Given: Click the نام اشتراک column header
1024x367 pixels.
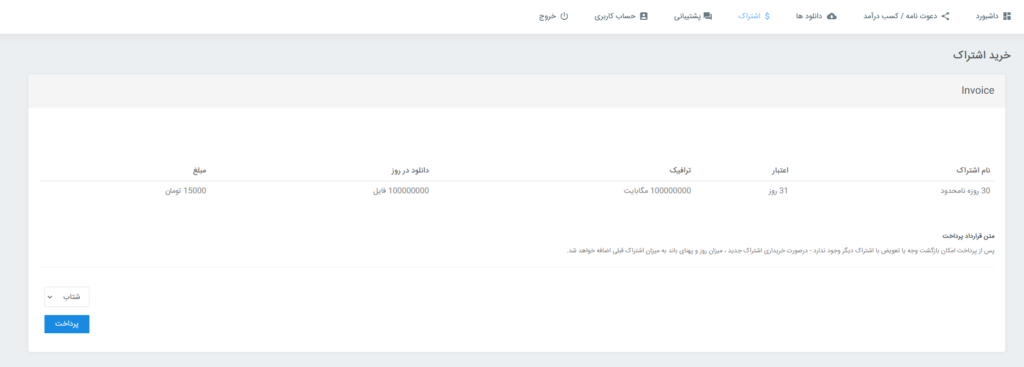Looking at the screenshot, I should click(x=973, y=170).
